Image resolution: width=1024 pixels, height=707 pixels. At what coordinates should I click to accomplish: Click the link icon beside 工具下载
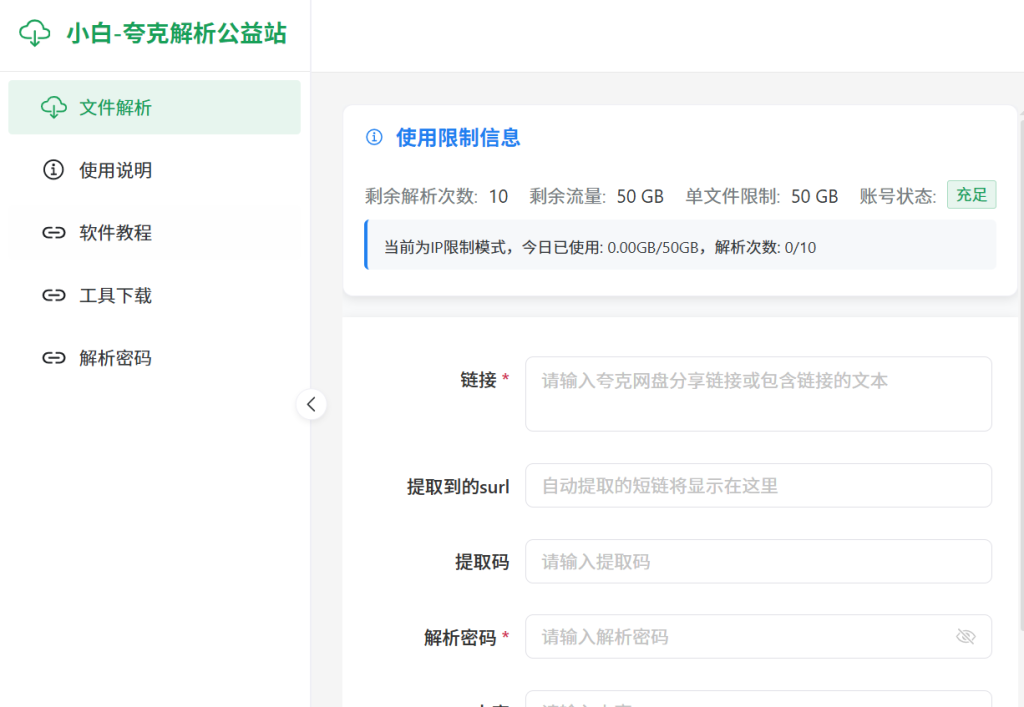pos(54,295)
